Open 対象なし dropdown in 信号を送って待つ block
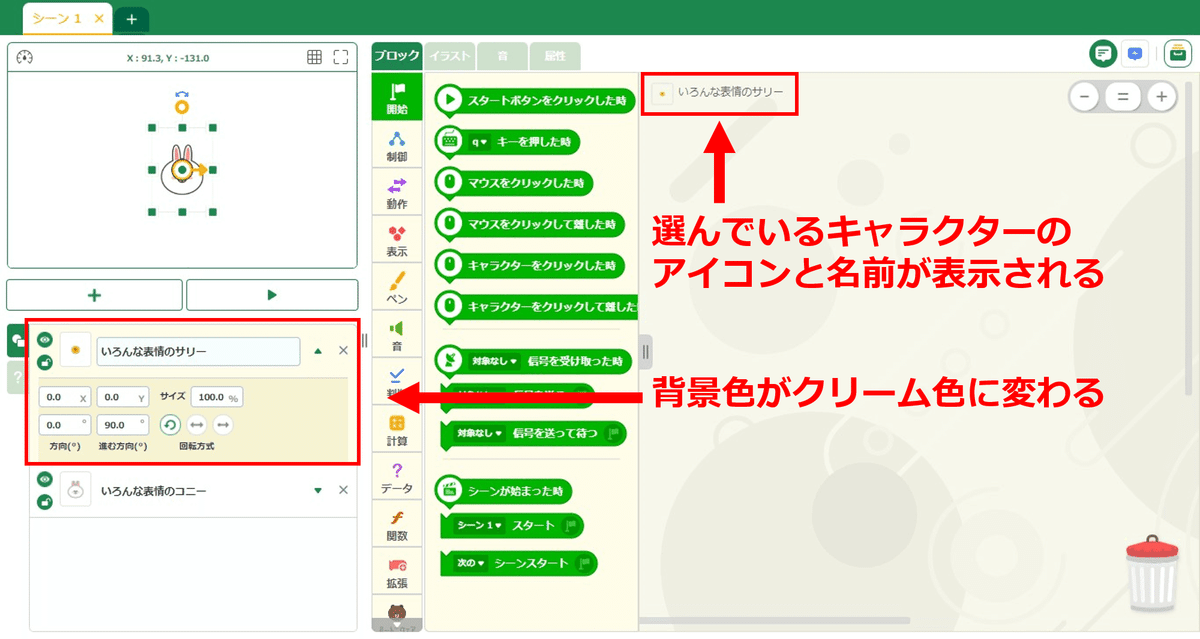 (x=481, y=435)
